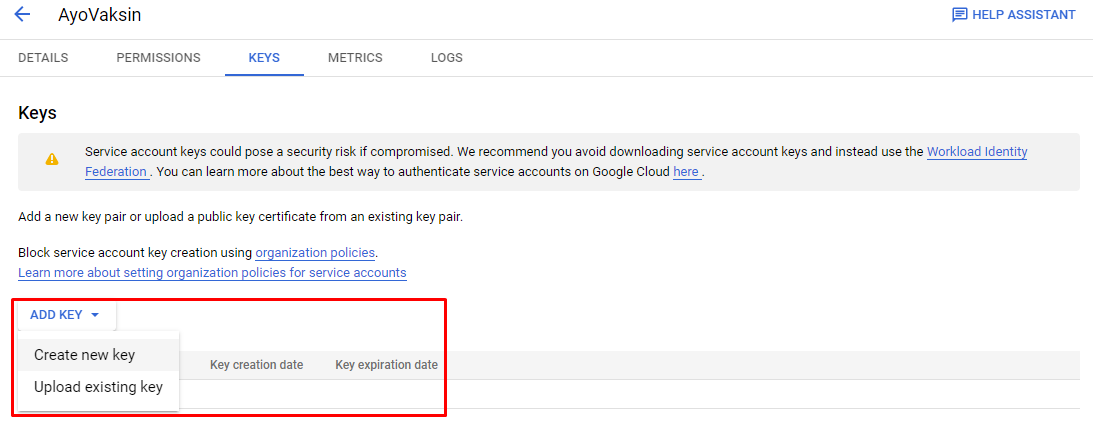Switch to the METRICS tab
Image resolution: width=1093 pixels, height=434 pixels.
pyautogui.click(x=356, y=58)
